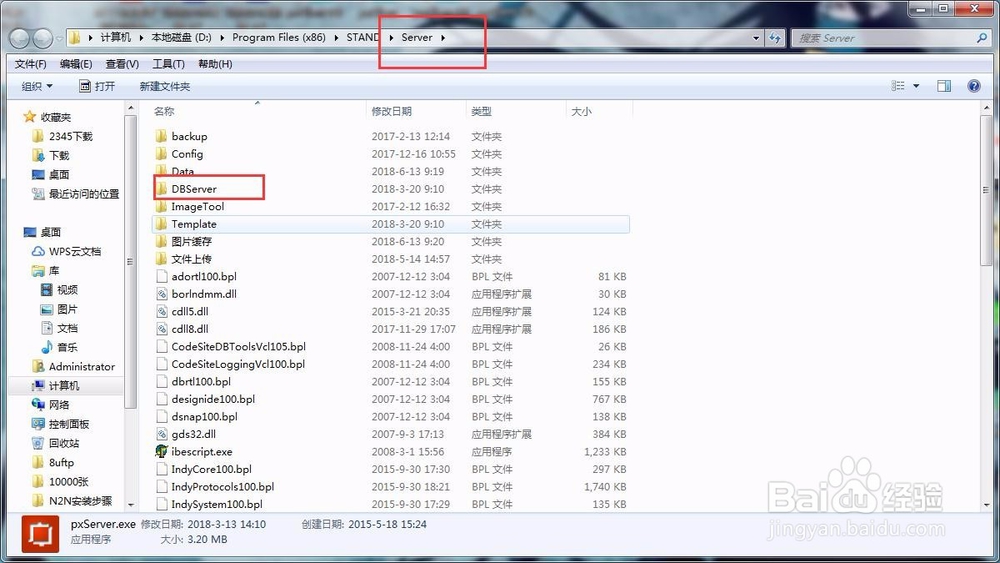This screenshot has width=1000, height=563.
Task: Click the backup folder icon
Action: coord(161,136)
